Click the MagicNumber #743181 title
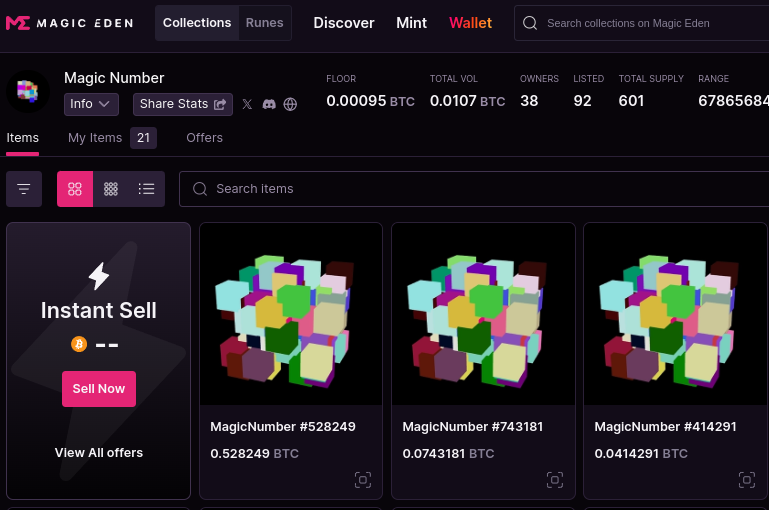 pyautogui.click(x=473, y=427)
